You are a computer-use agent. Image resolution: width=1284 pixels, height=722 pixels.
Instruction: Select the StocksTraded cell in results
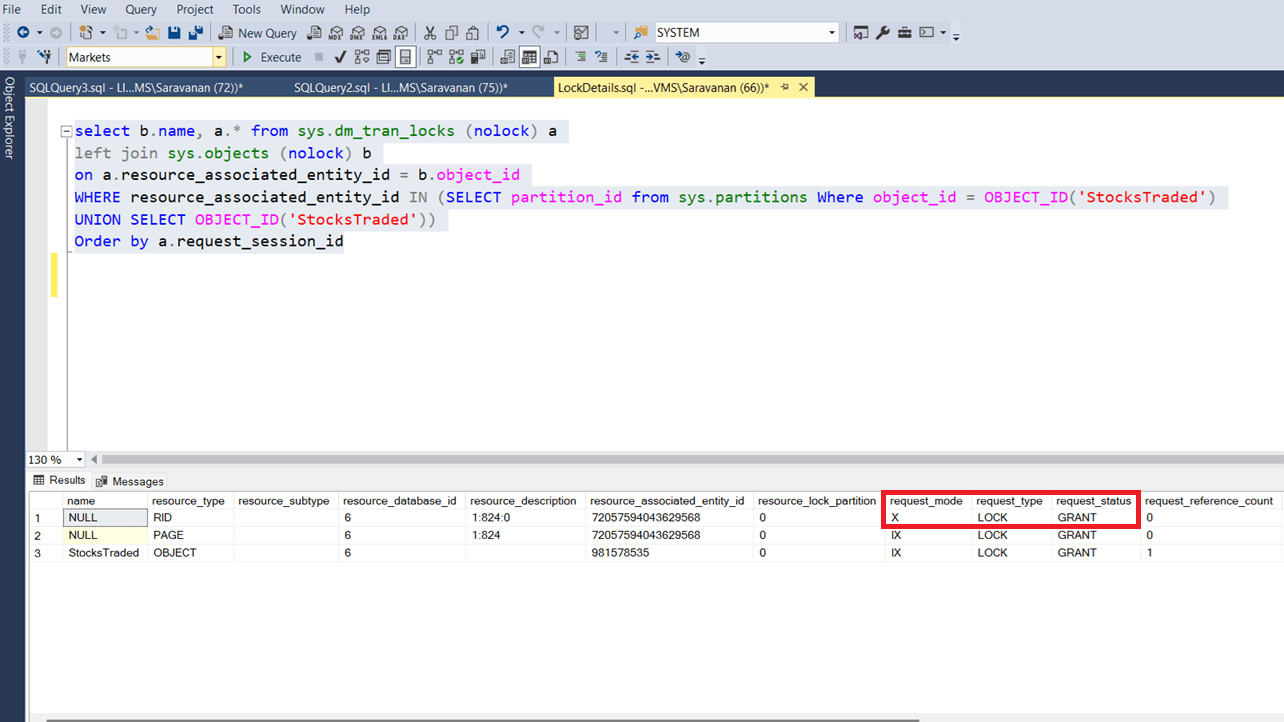(104, 553)
